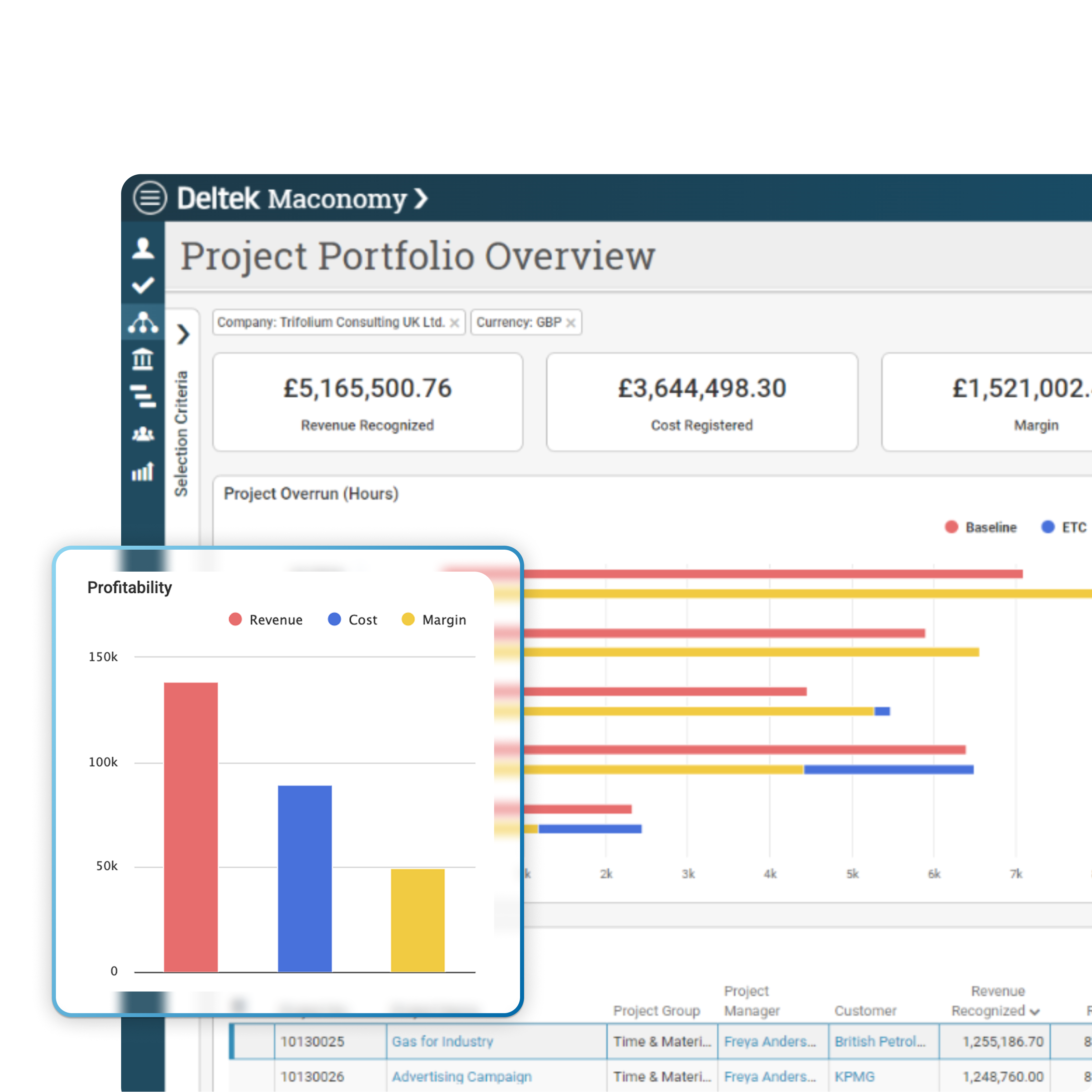Open the checkmark approvals sidebar icon
This screenshot has width=1092, height=1092.
[143, 285]
